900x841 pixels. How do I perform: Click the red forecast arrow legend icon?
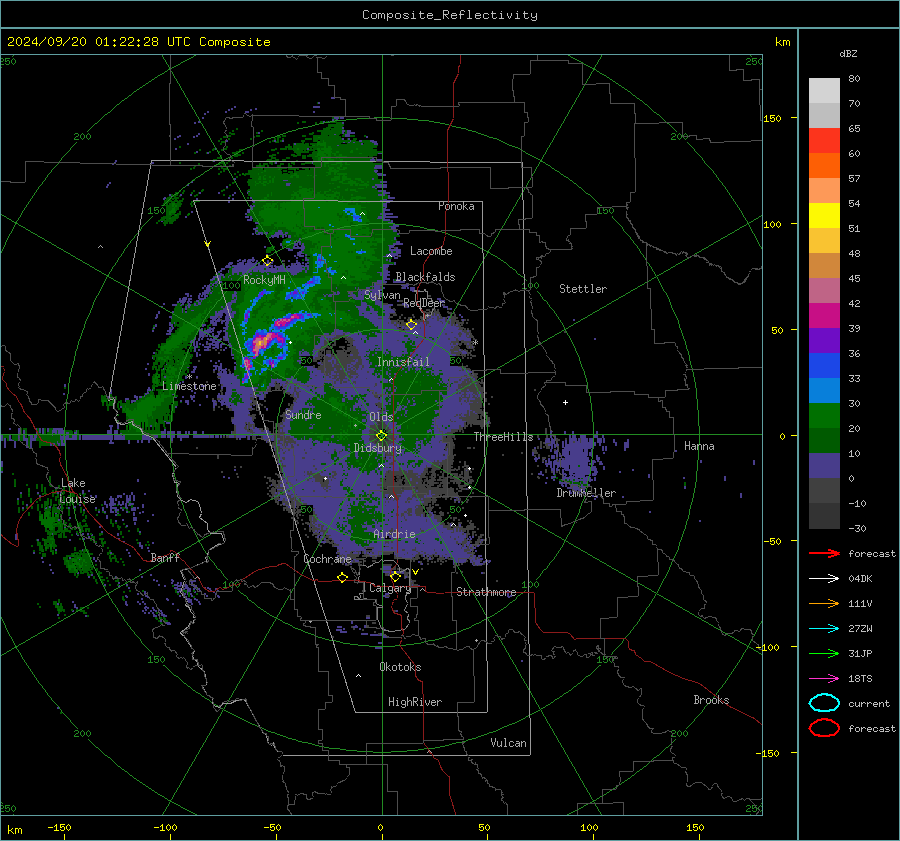click(824, 553)
